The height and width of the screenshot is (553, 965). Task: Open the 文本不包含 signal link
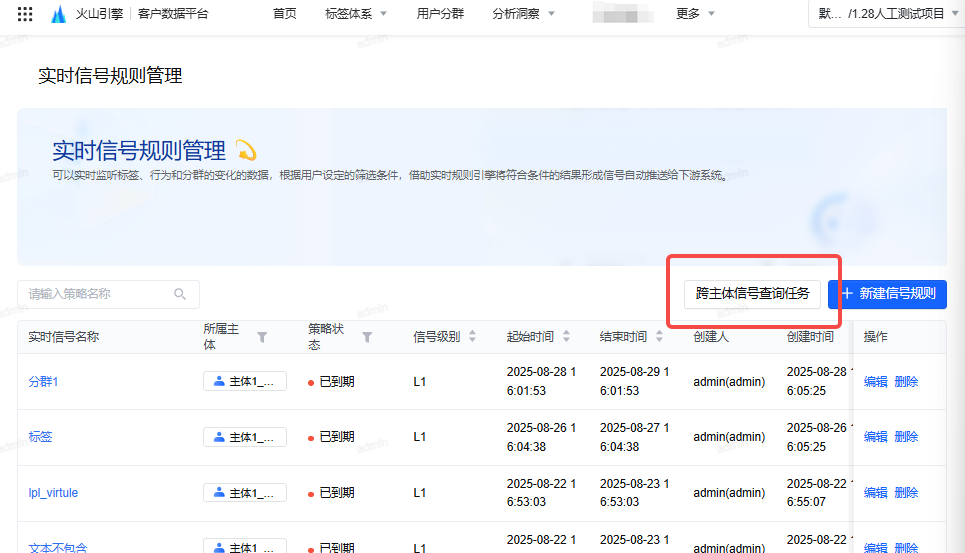coord(58,547)
